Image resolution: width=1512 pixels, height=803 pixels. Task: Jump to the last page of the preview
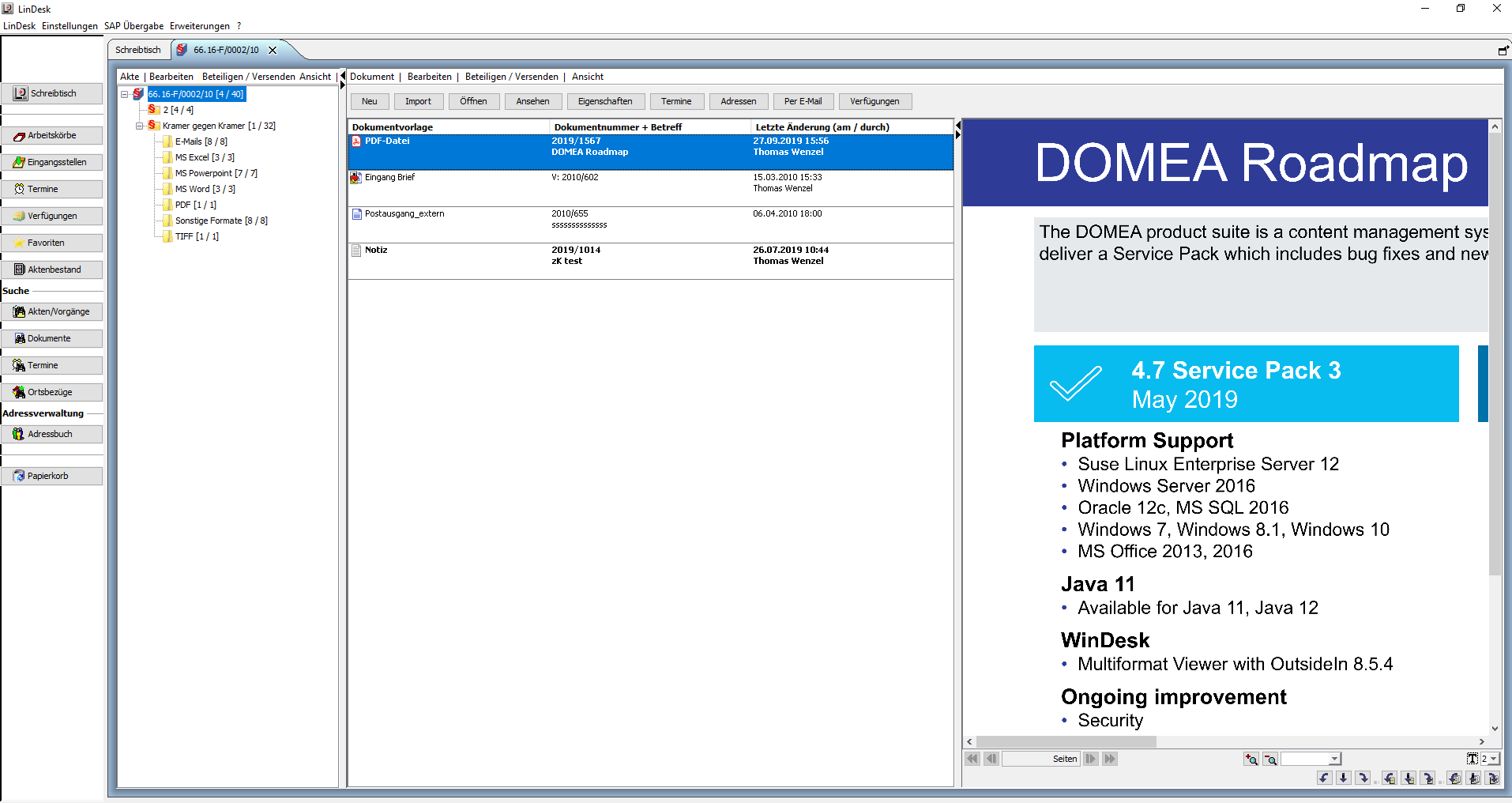pyautogui.click(x=1110, y=759)
